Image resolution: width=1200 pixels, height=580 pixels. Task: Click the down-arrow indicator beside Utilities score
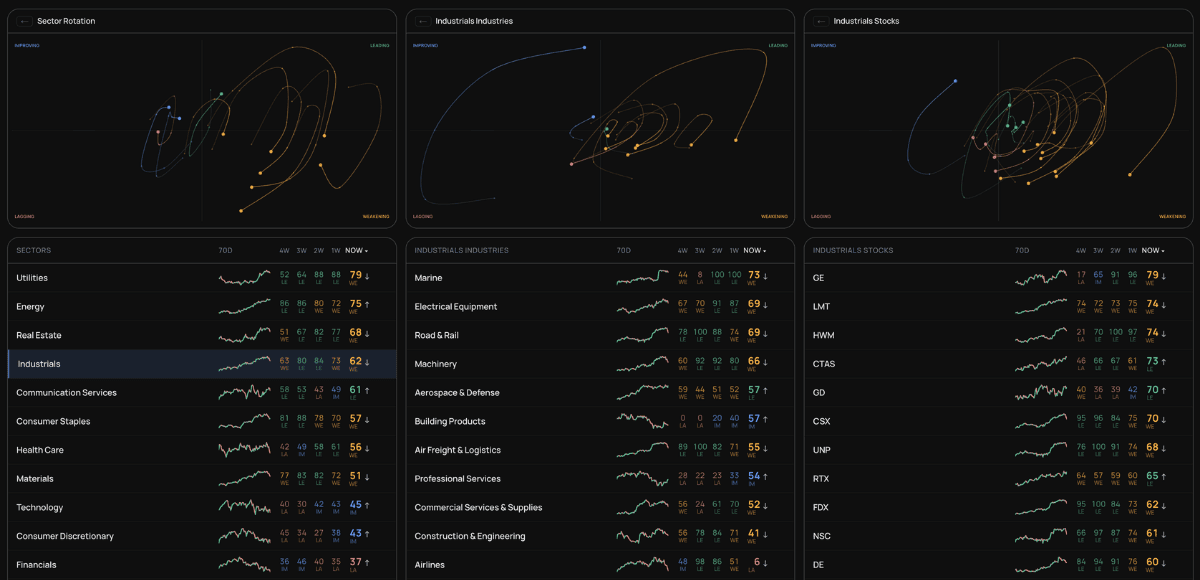(368, 277)
